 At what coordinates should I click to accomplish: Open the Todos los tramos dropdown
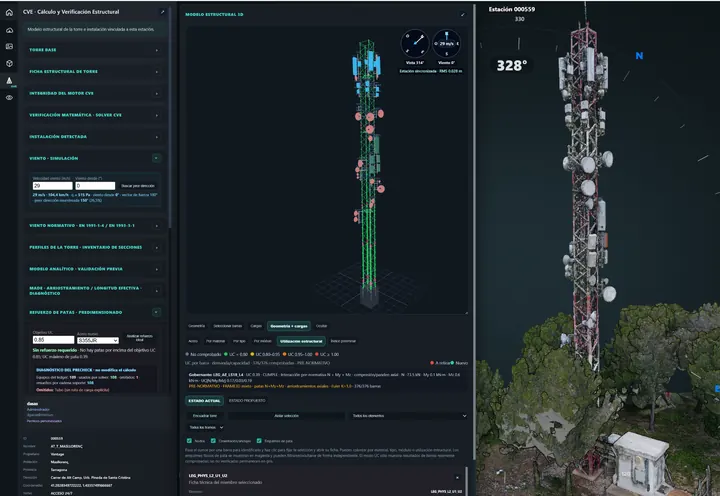point(206,427)
